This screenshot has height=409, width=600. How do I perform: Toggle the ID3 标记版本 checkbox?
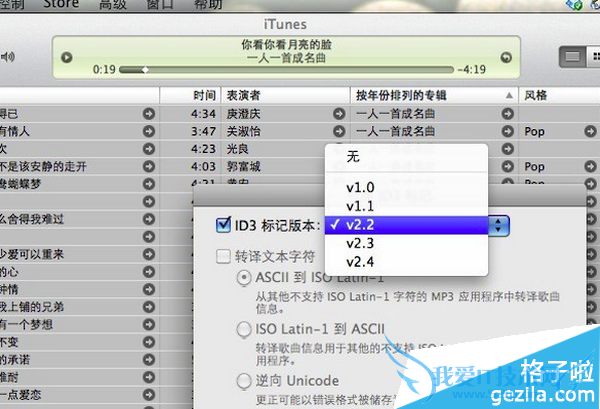coord(223,225)
